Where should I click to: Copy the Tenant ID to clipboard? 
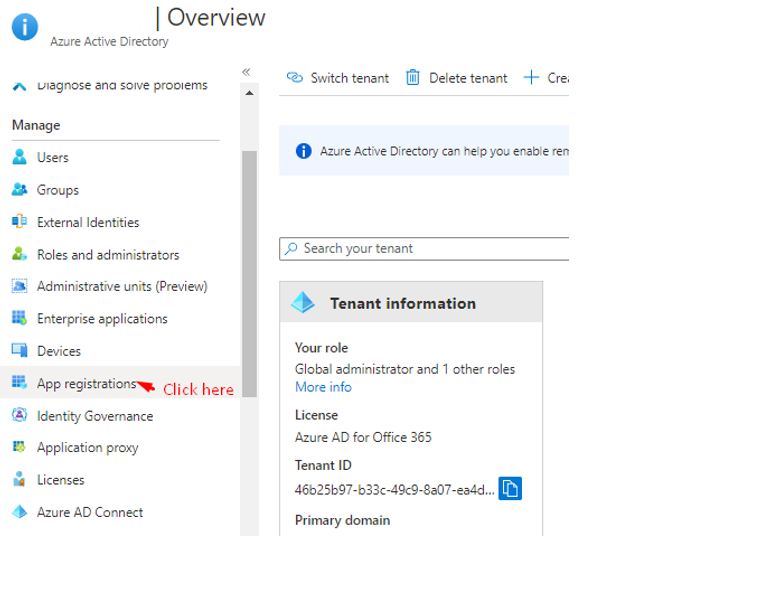point(510,489)
